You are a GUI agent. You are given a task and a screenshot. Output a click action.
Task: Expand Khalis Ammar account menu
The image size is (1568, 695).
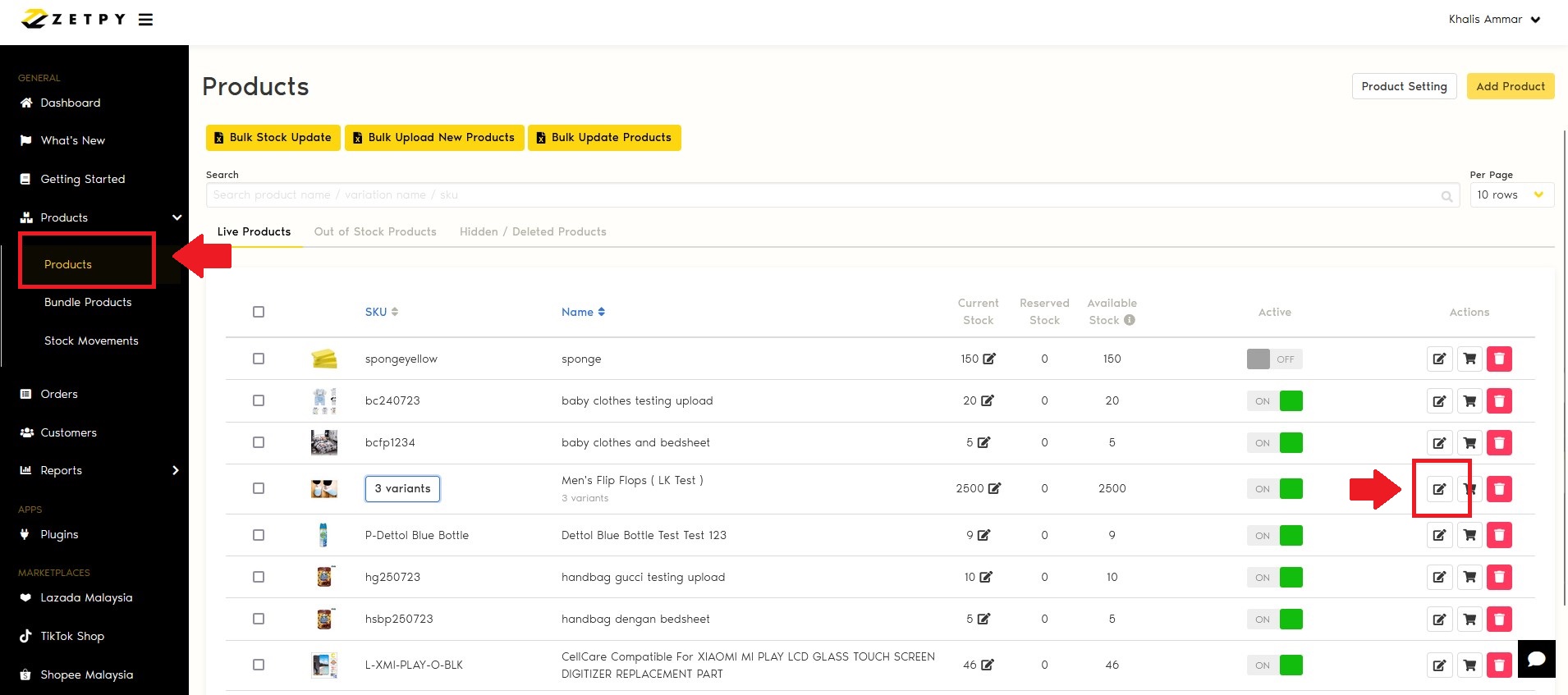(1494, 20)
